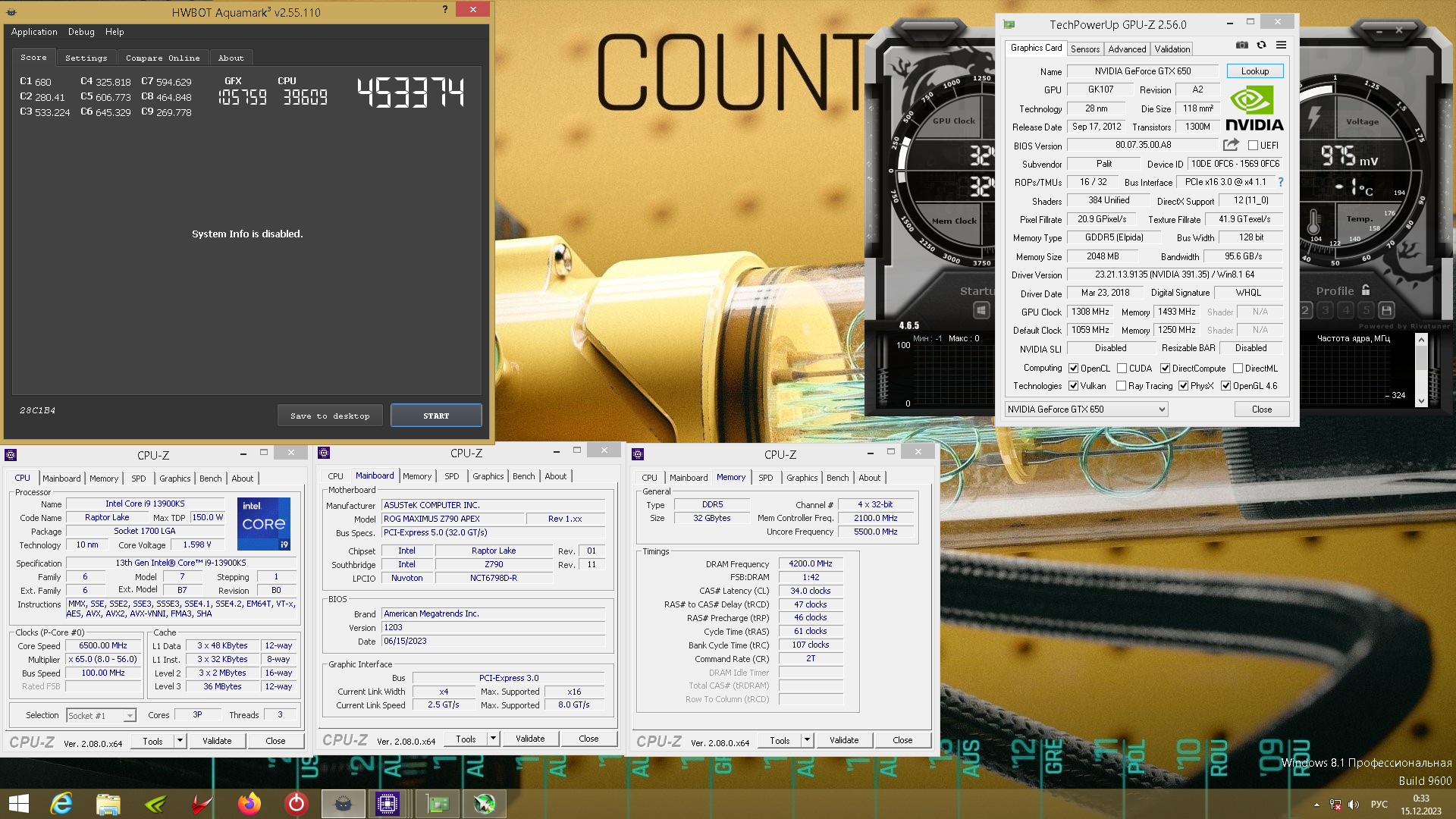Click the GPU-Z refresh icon
Image resolution: width=1456 pixels, height=819 pixels.
pyautogui.click(x=1261, y=45)
